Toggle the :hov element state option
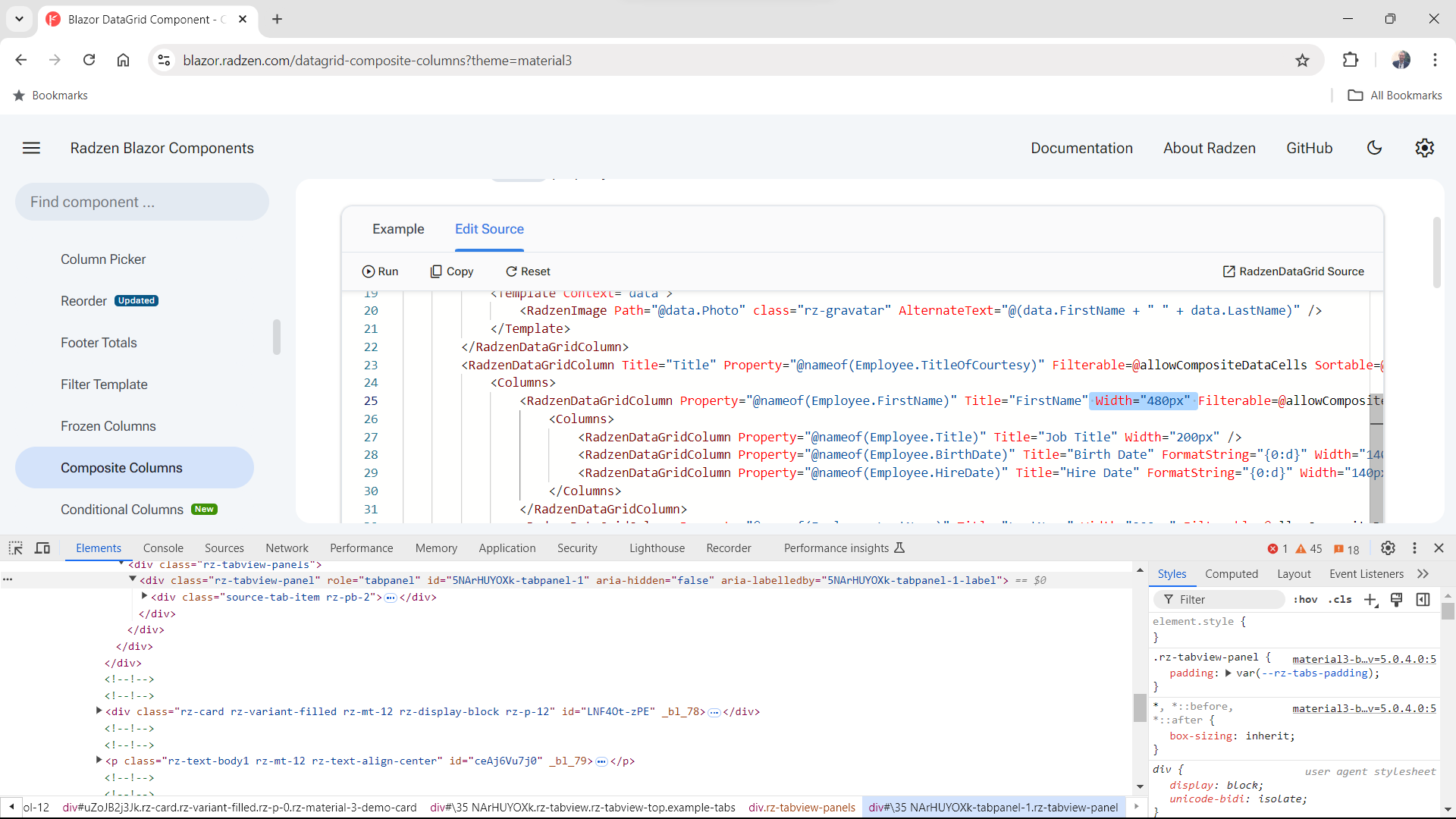Image resolution: width=1456 pixels, height=819 pixels. (1305, 600)
